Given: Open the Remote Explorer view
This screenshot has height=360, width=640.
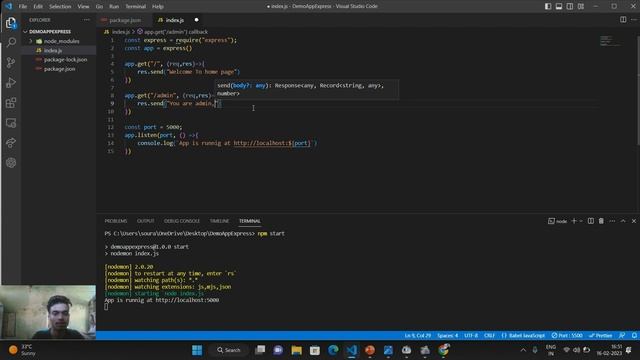Looking at the screenshot, I should (11, 122).
